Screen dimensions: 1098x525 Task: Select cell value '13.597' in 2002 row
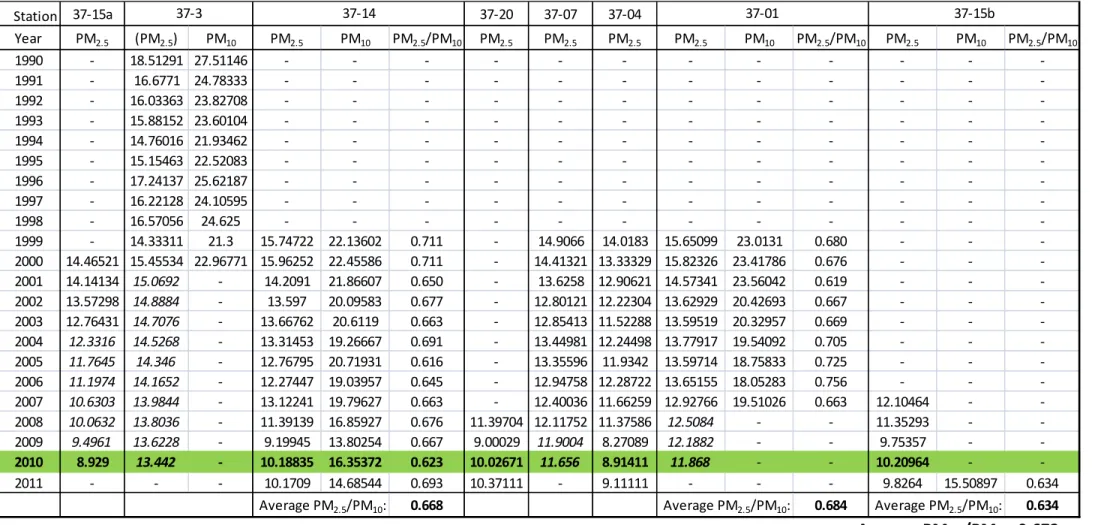click(286, 302)
